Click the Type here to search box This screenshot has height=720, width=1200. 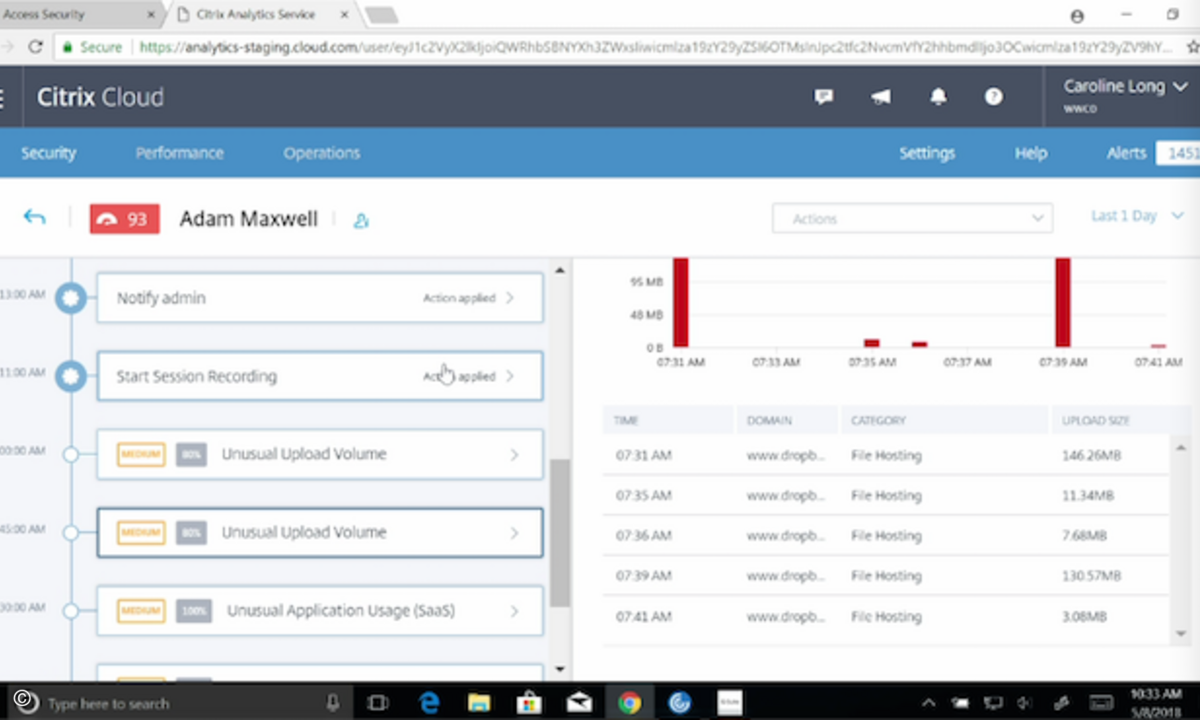(180, 703)
